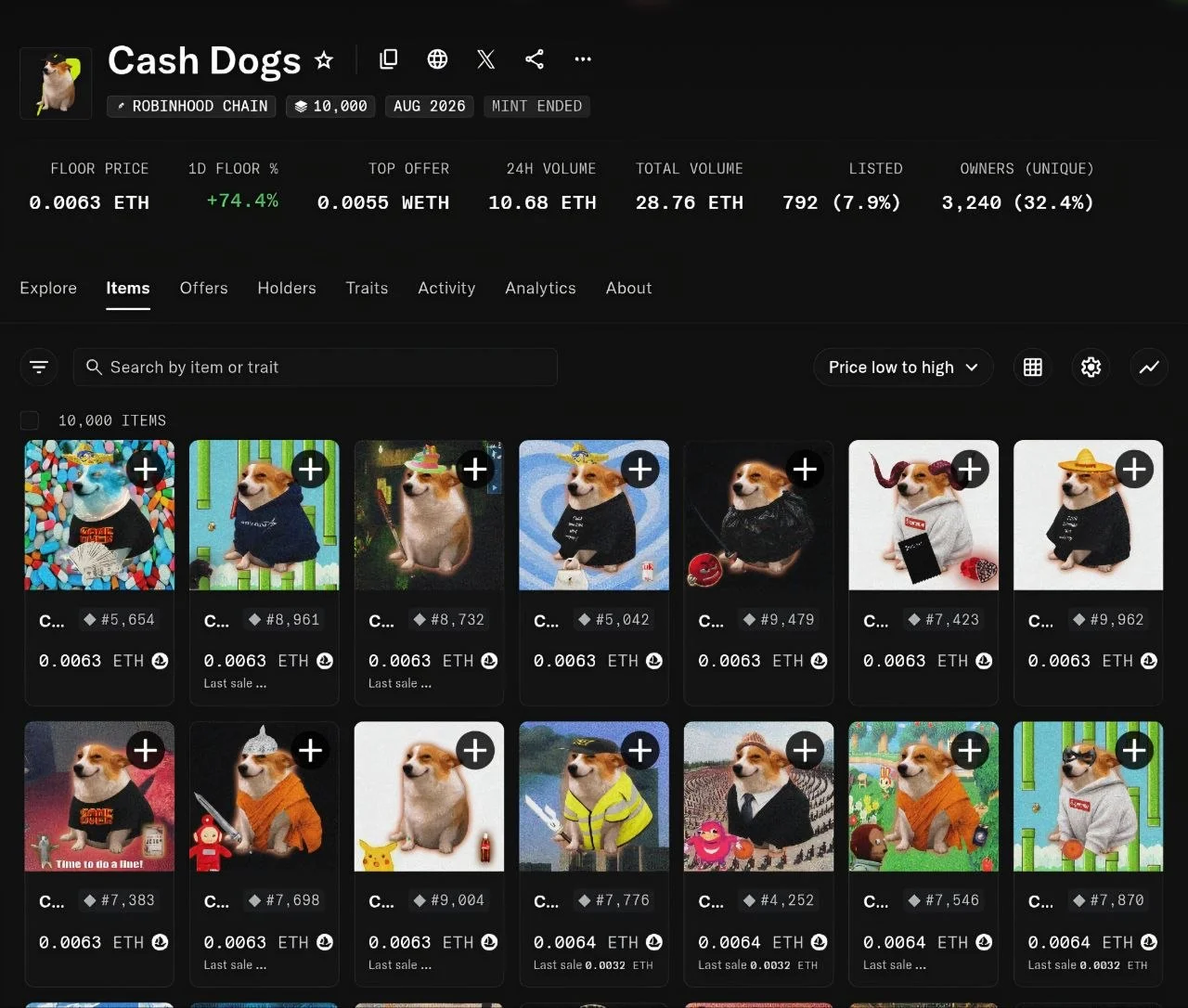
Task: Click the ROBINHOOD CHAIN badge
Action: (x=193, y=106)
